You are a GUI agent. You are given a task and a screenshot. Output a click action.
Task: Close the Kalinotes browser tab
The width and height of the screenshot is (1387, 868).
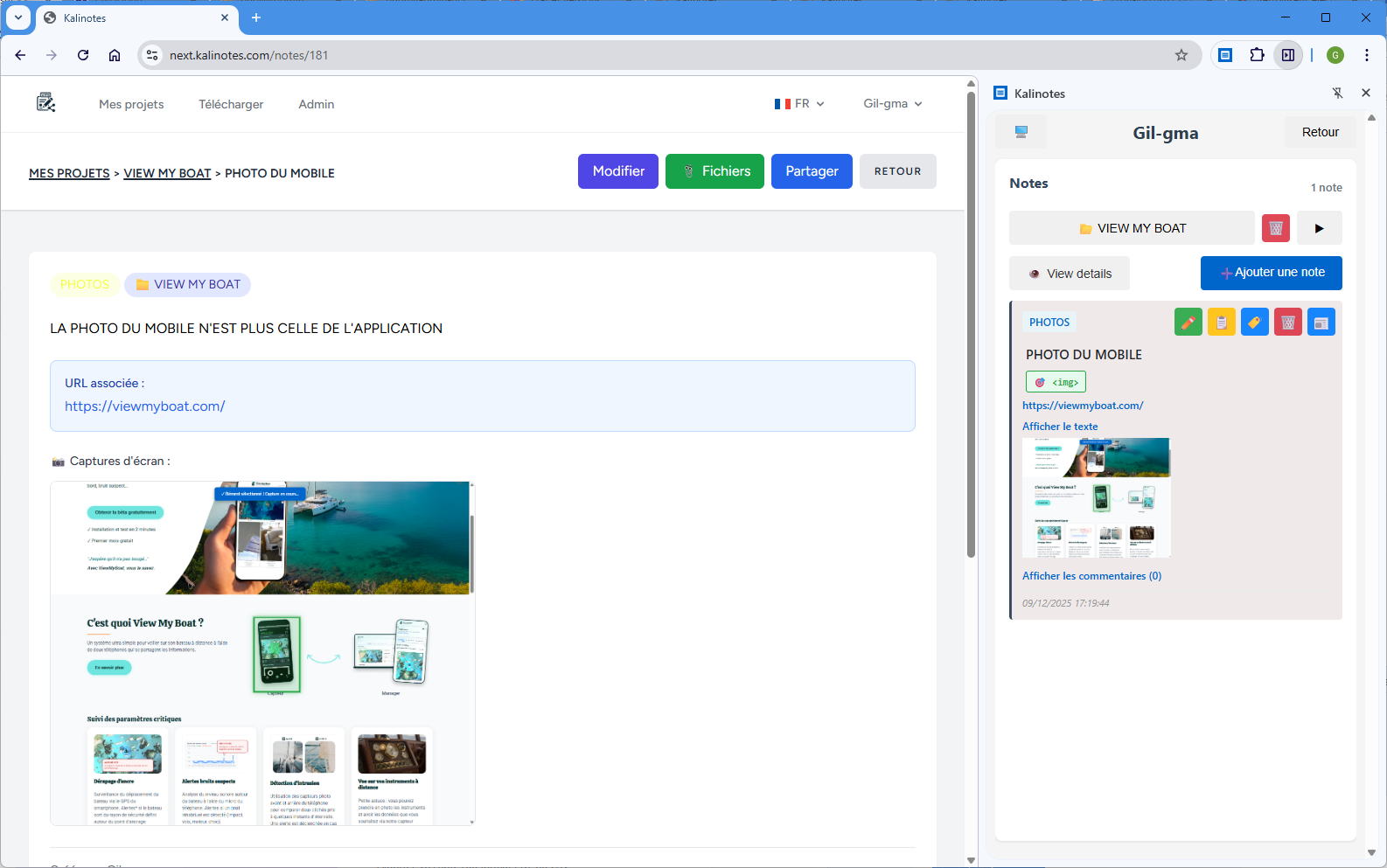click(x=225, y=17)
